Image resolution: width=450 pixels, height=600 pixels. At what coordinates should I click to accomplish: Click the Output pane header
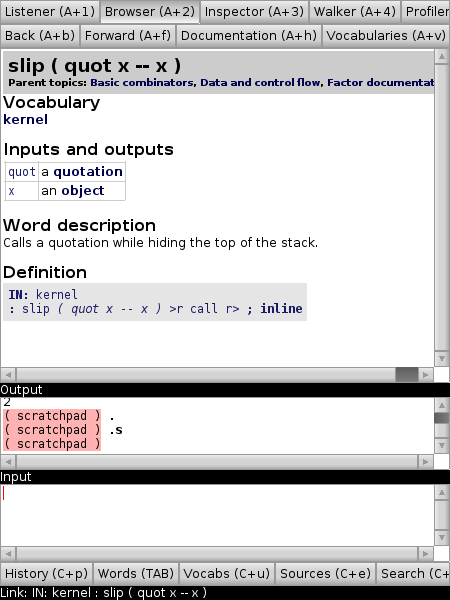[x=225, y=390]
